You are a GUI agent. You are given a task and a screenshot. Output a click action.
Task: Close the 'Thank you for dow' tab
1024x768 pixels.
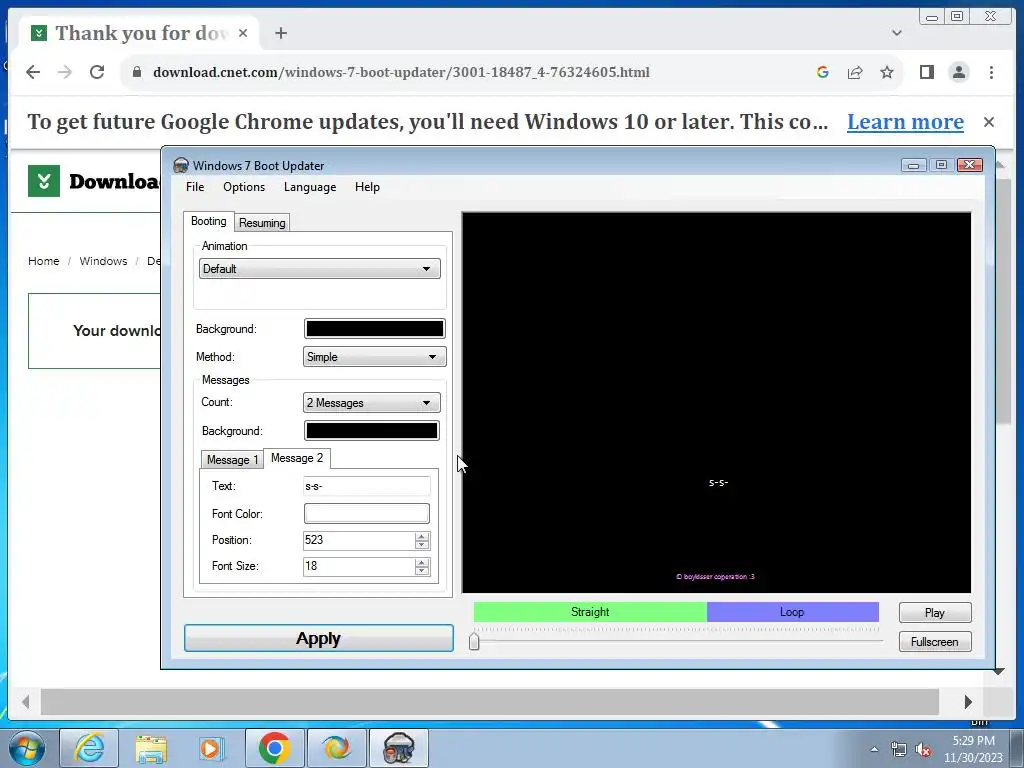pos(243,33)
